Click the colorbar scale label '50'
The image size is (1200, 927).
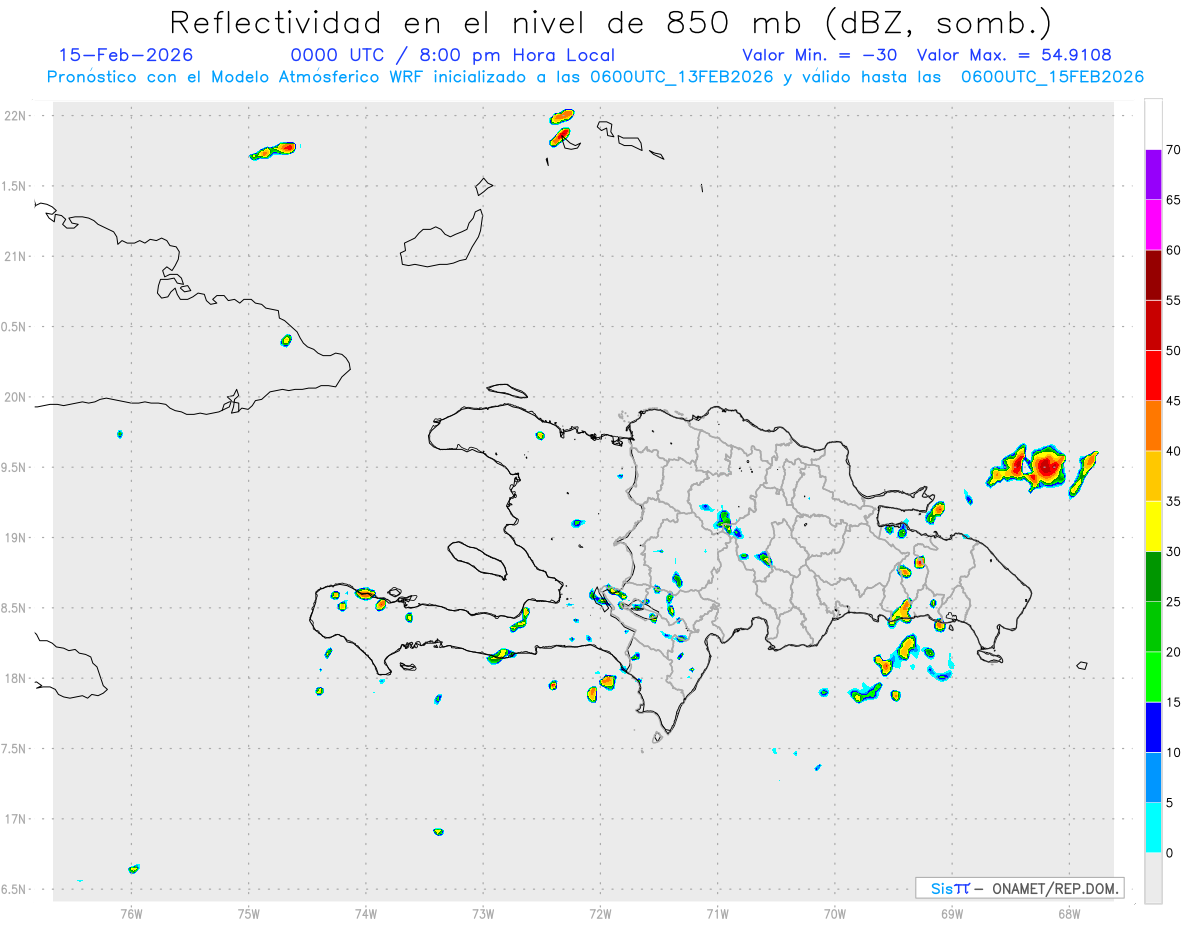coord(1174,351)
